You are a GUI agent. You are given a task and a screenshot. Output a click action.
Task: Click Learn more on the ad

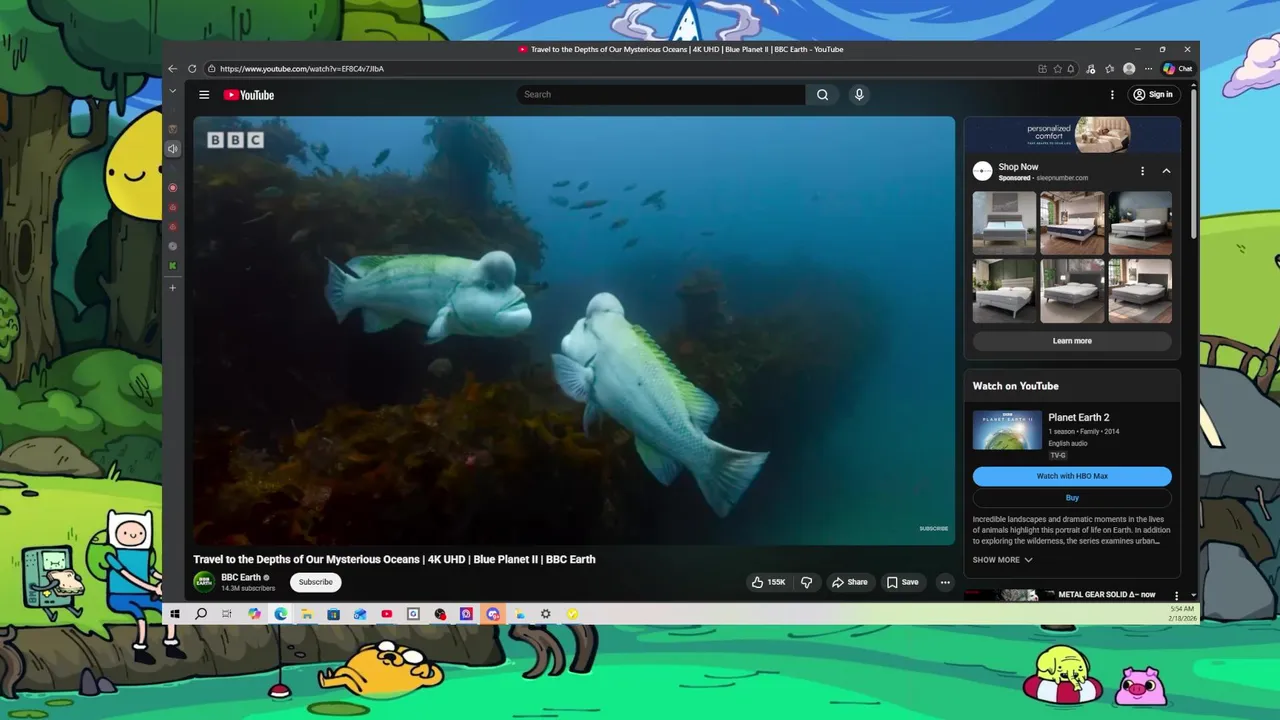(x=1072, y=341)
